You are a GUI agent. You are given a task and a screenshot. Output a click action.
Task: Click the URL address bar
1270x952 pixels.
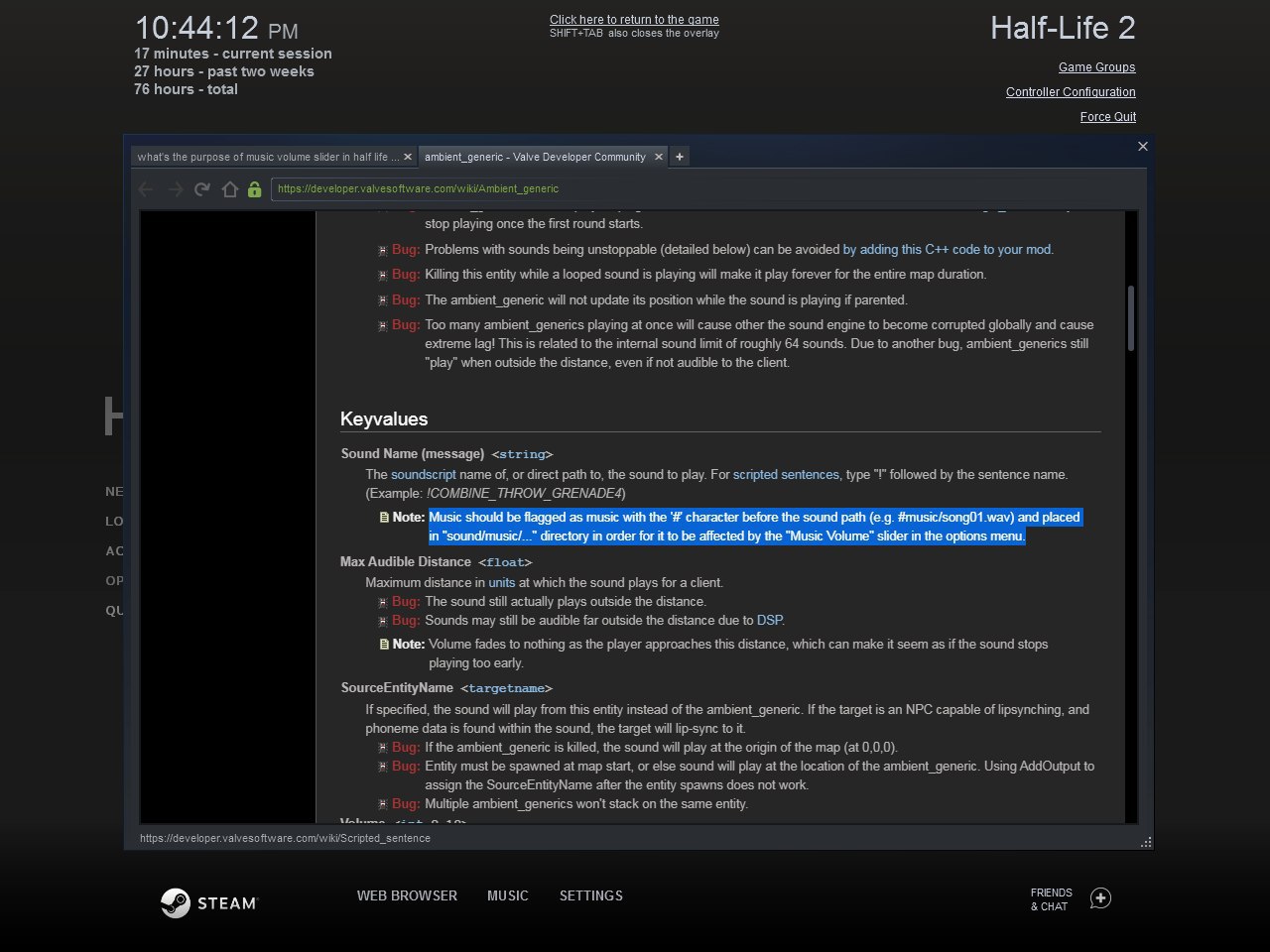[x=704, y=188]
